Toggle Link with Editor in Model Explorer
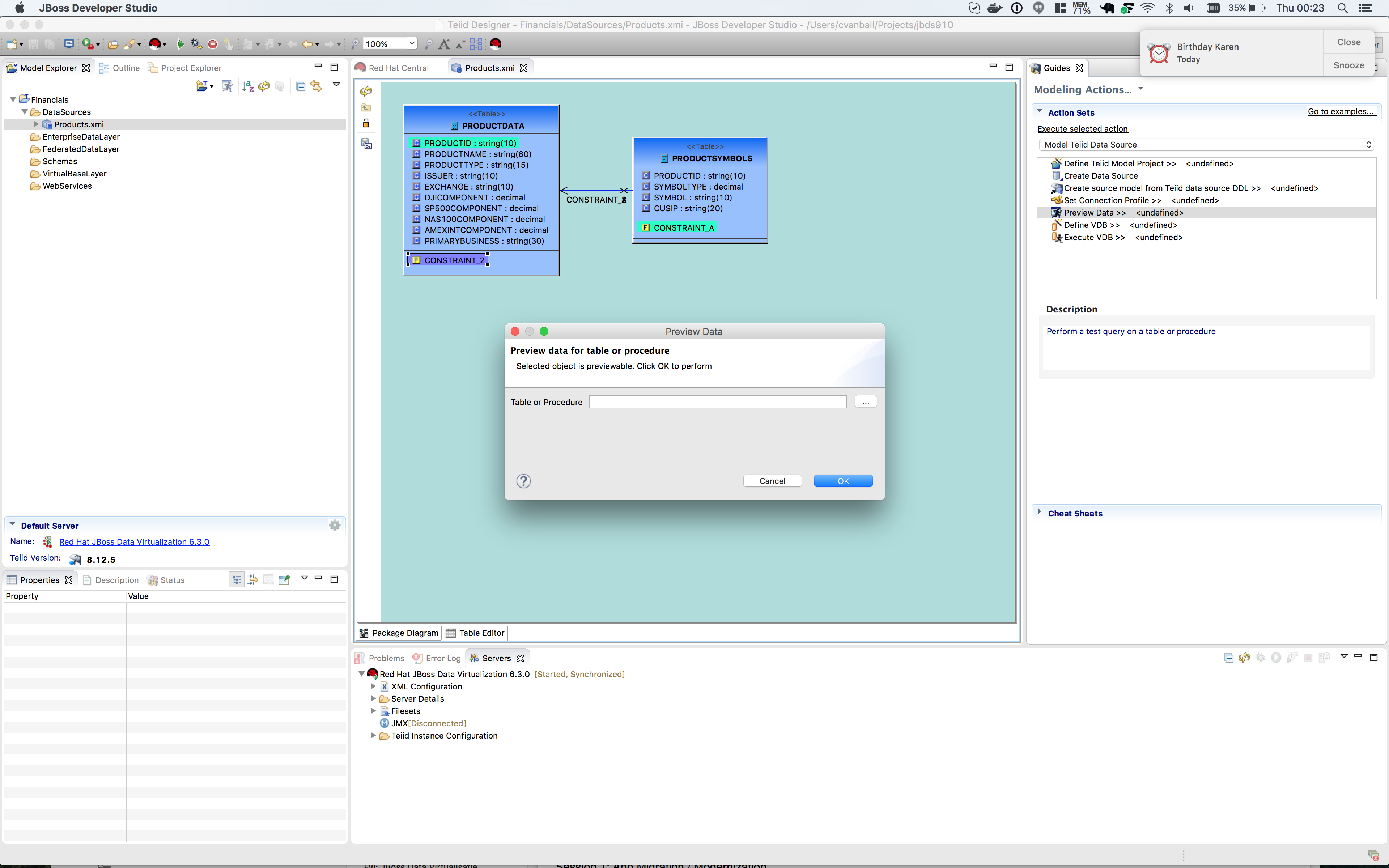 tap(316, 86)
